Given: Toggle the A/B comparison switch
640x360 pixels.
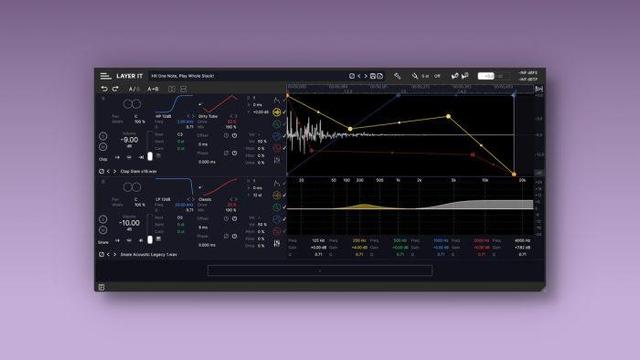Looking at the screenshot, I should [x=134, y=89].
